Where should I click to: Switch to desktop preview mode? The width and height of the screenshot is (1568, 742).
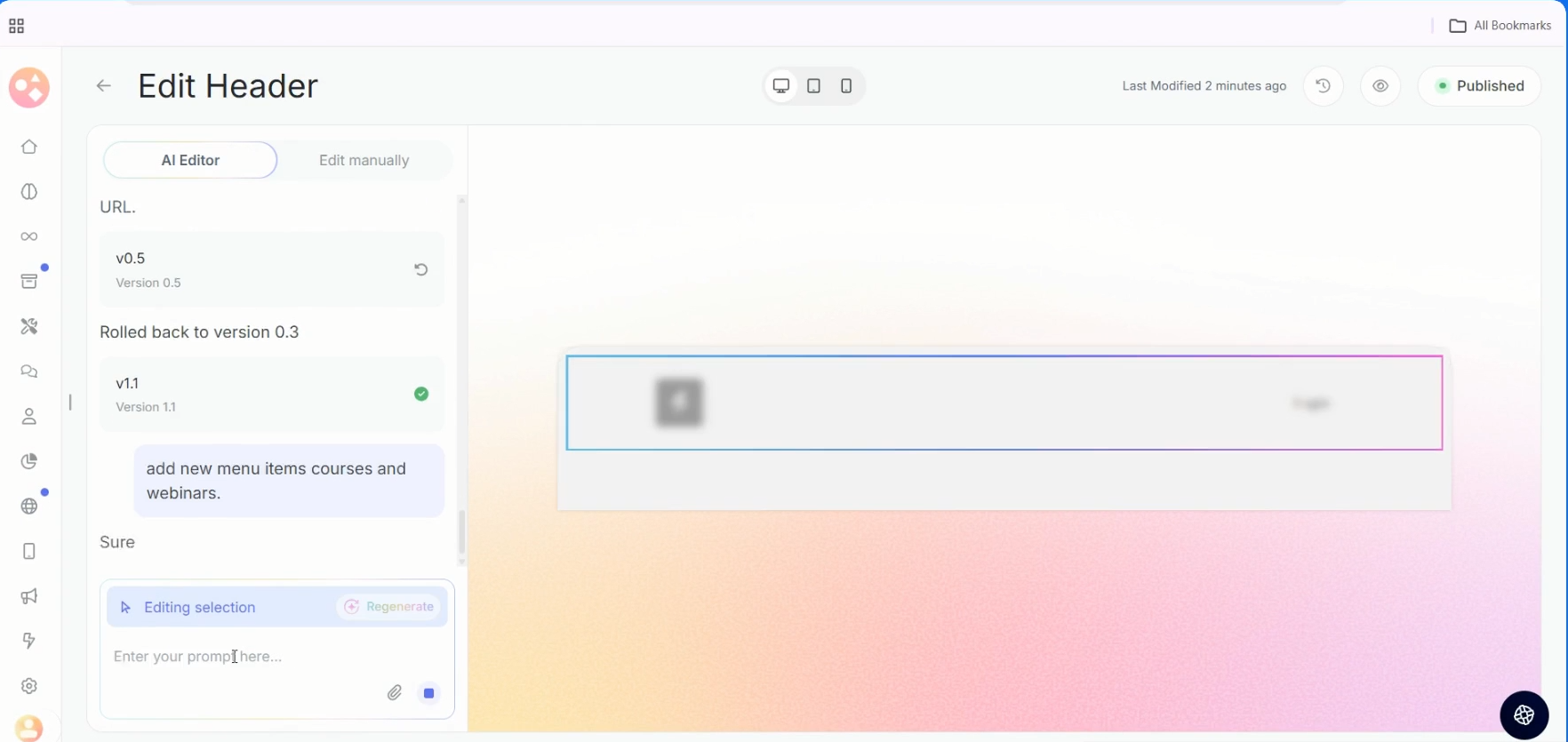pos(781,86)
